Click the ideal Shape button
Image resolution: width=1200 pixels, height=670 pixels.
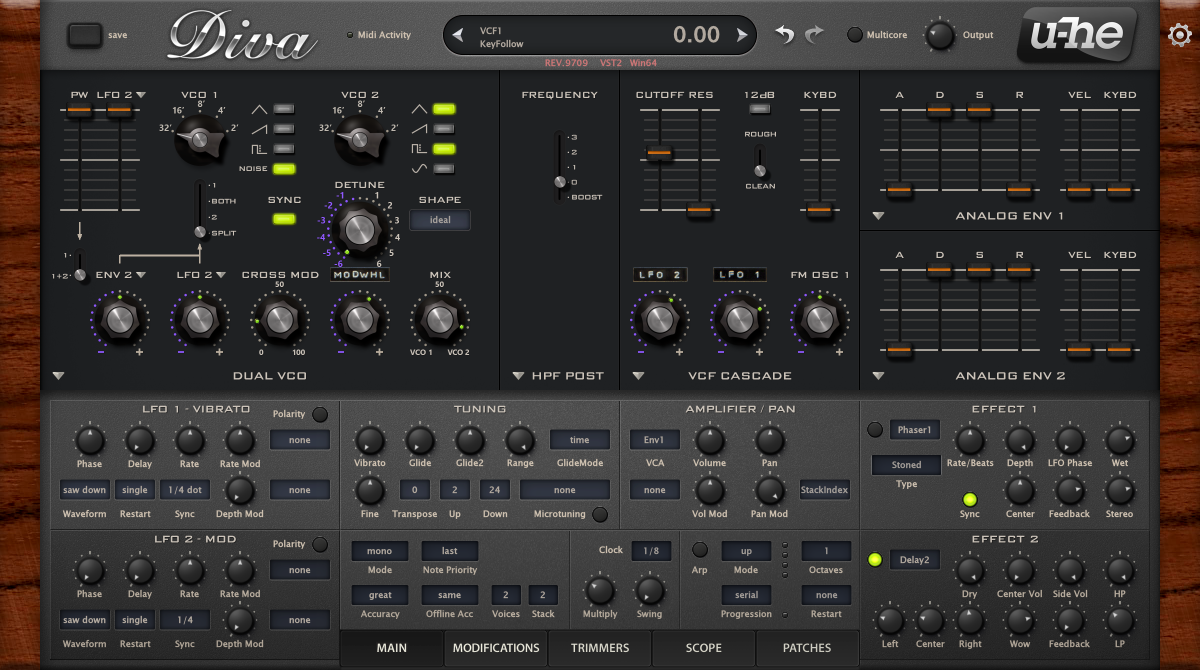point(440,220)
